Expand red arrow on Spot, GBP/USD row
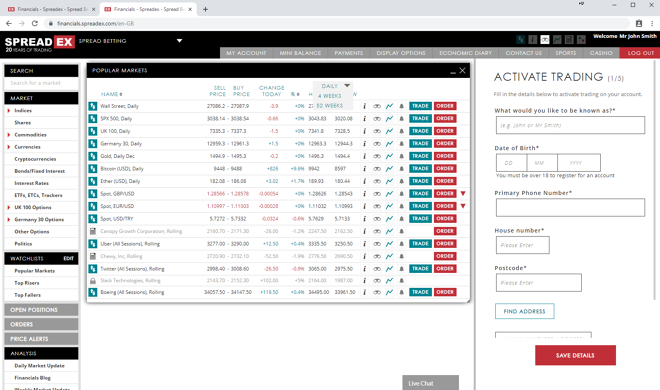The image size is (660, 390). [463, 194]
